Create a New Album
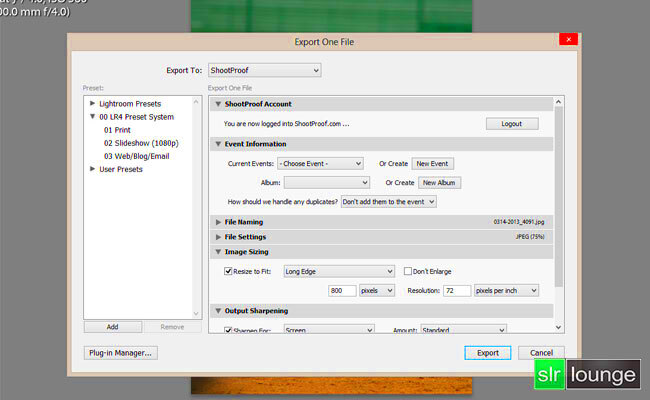650x400 pixels. pyautogui.click(x=439, y=183)
